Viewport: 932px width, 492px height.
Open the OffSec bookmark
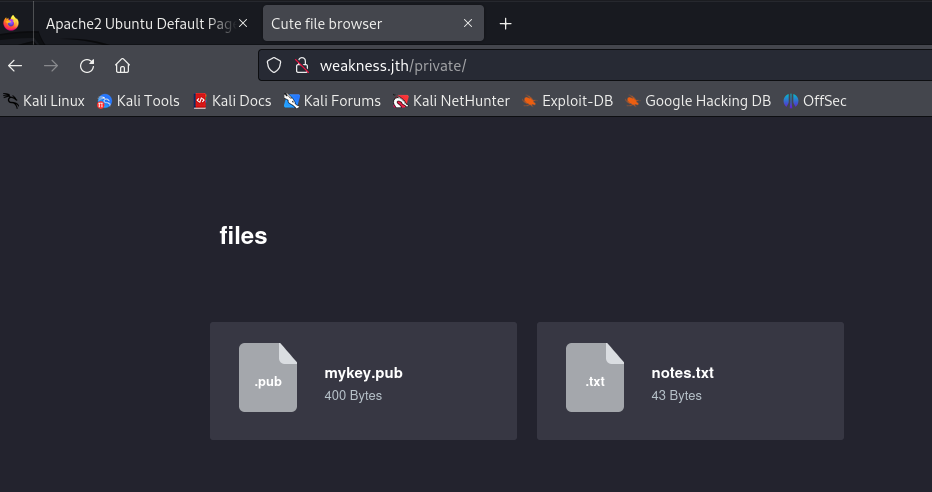(815, 100)
